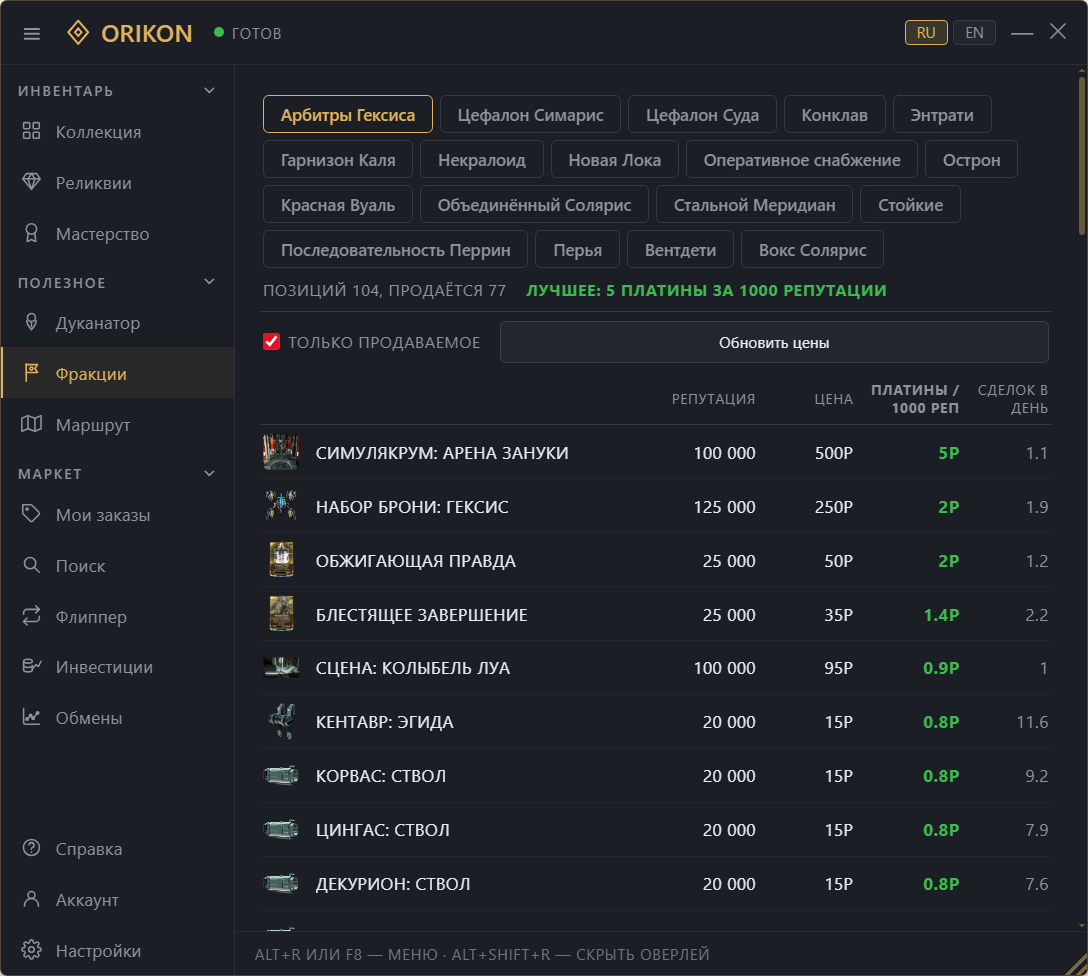Select the Объединённый Солярис tab

click(534, 204)
